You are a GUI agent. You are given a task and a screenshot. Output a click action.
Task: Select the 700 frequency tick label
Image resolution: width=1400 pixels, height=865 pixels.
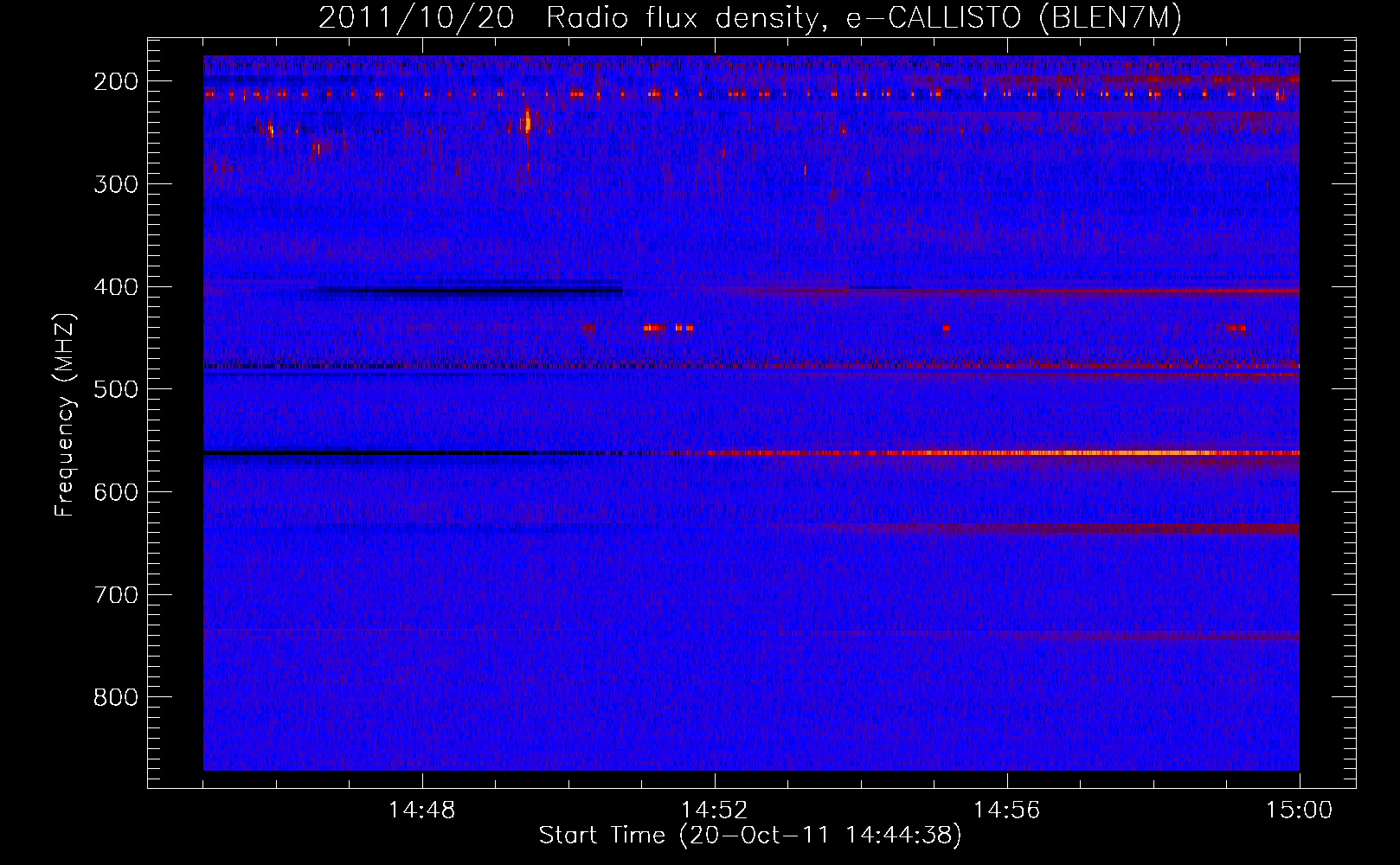point(116,595)
